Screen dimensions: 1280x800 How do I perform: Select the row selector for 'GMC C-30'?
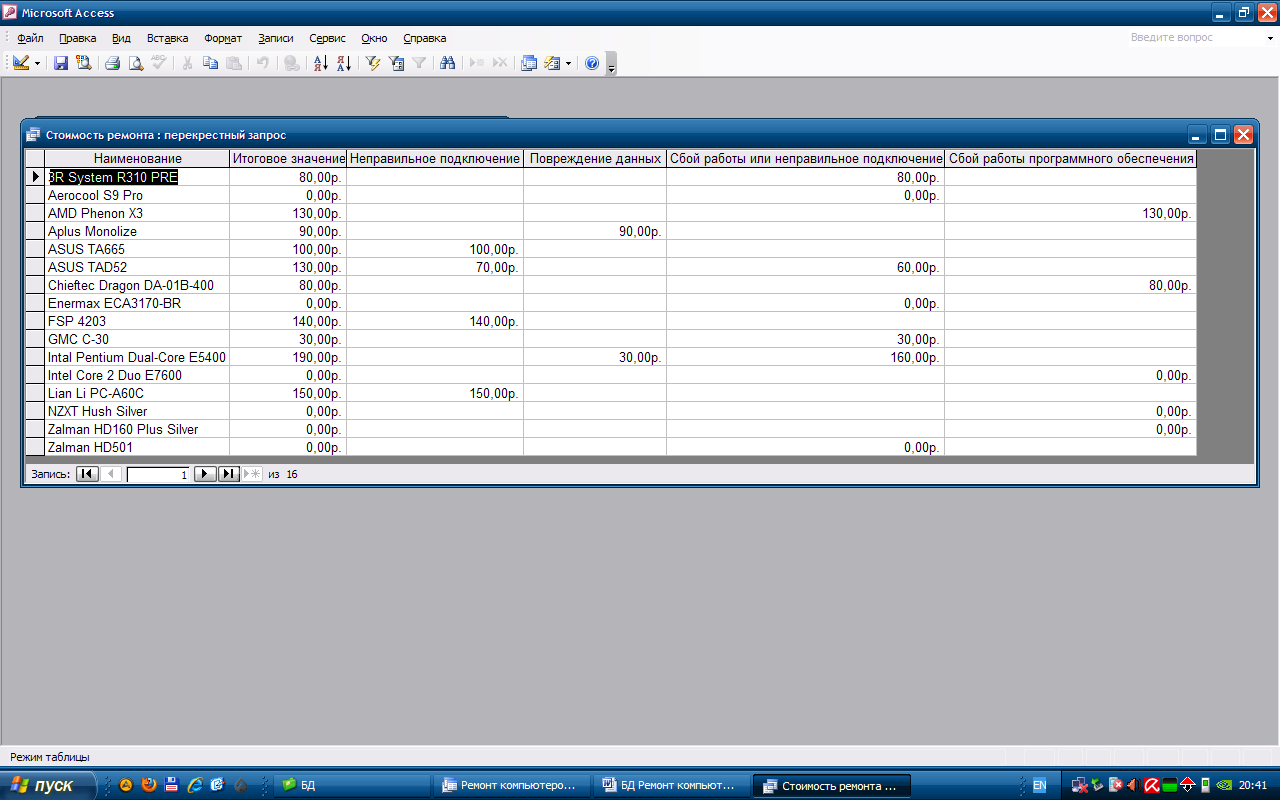pos(35,339)
